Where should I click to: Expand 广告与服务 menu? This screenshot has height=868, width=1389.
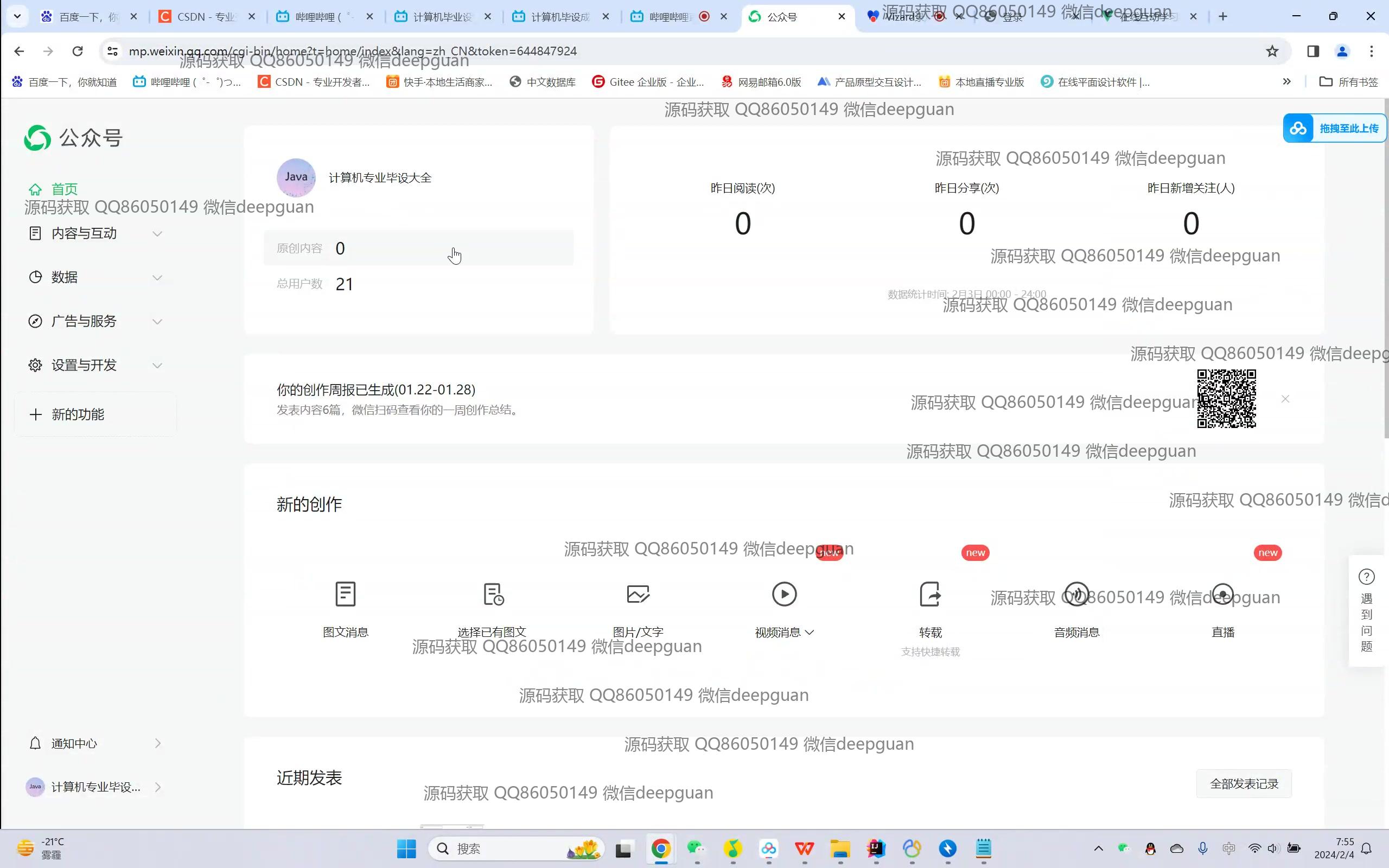click(95, 321)
